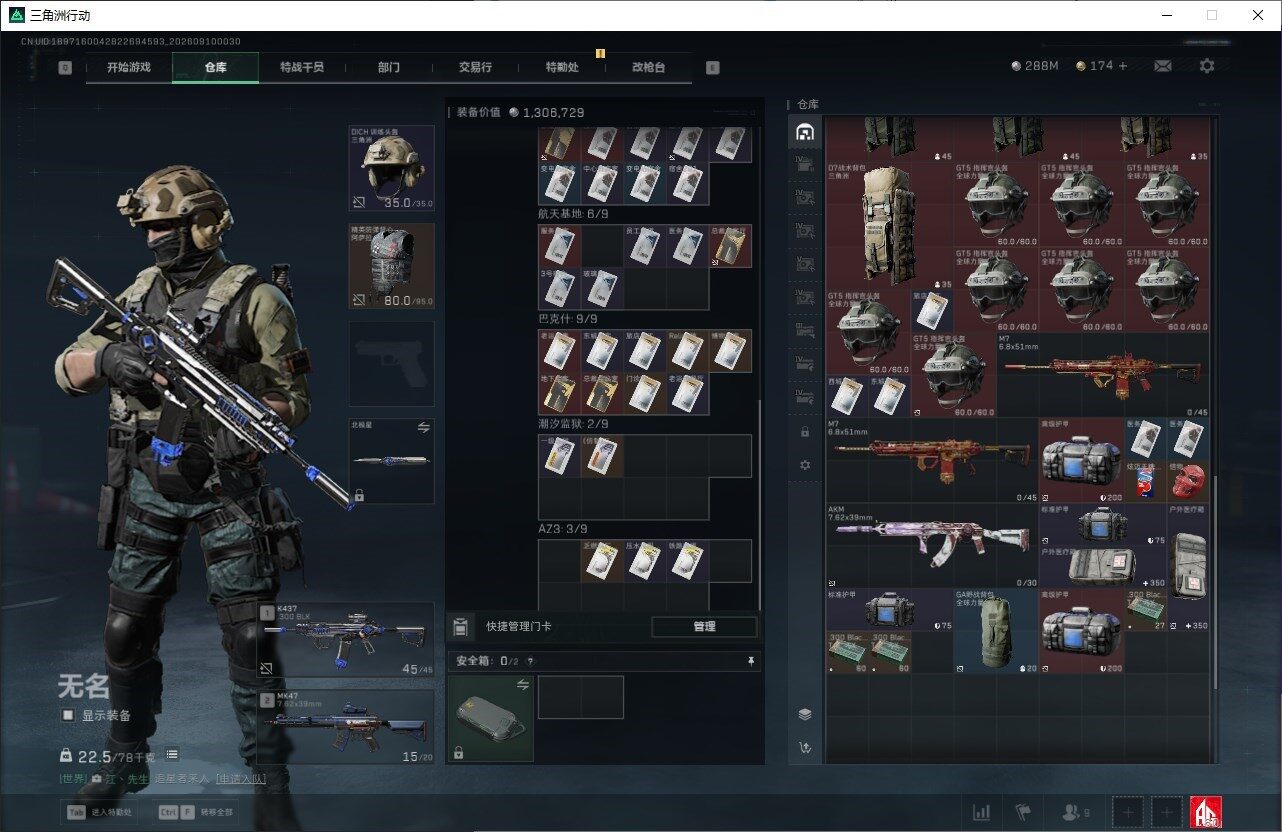Click the add currency plus next to 174
1282x832 pixels.
(x=1122, y=66)
